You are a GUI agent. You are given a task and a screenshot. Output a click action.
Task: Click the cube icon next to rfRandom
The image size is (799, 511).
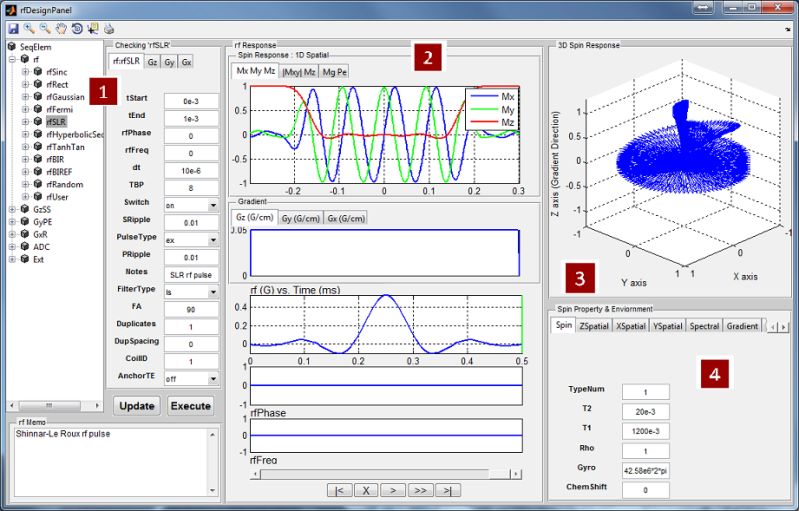coord(38,184)
